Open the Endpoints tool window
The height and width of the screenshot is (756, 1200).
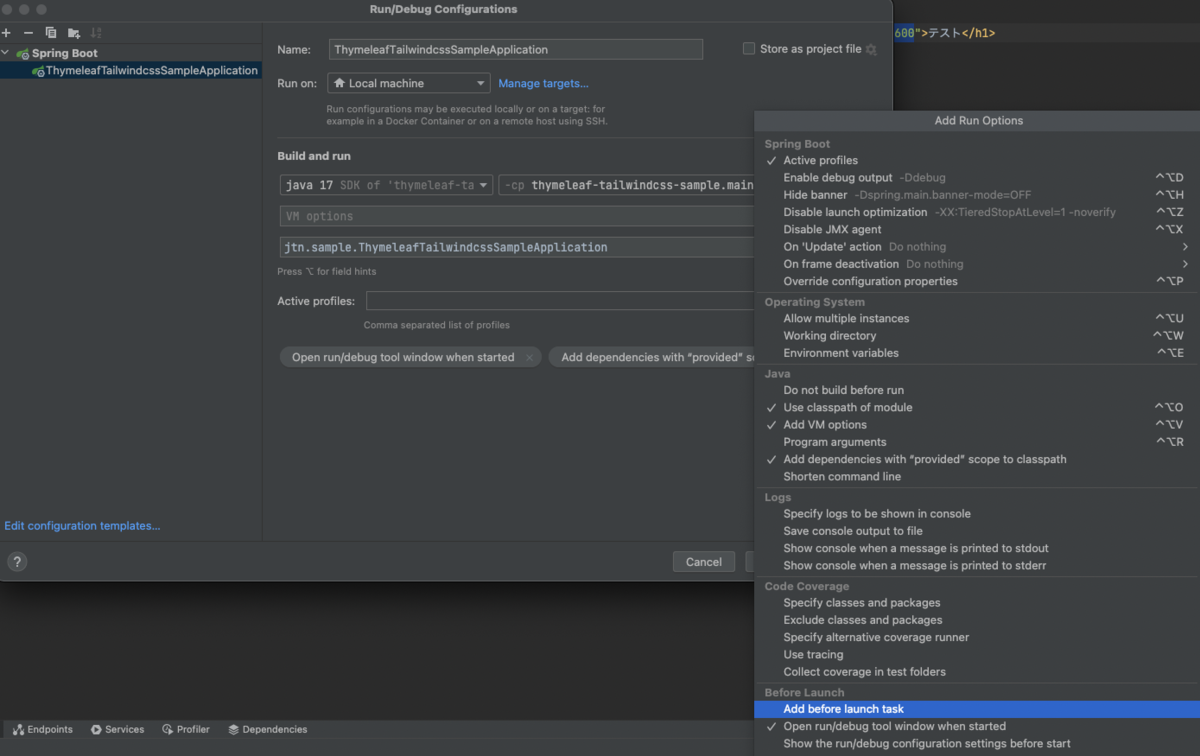(43, 730)
